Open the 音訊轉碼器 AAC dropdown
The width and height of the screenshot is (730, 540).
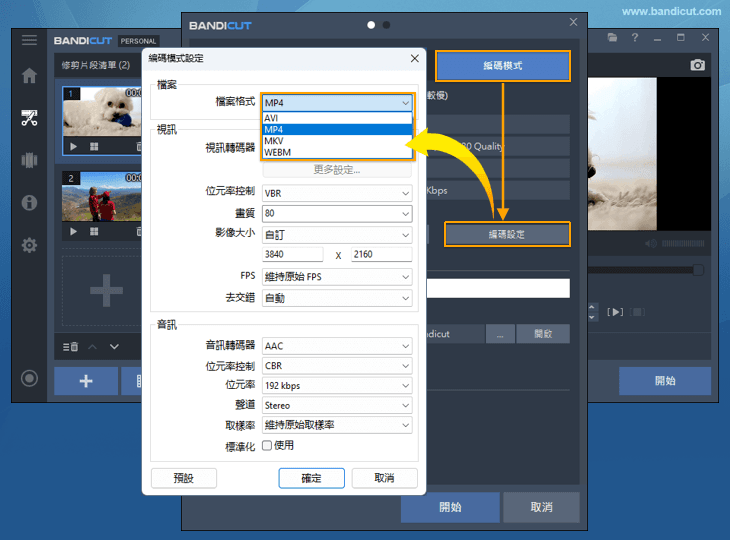pos(337,346)
